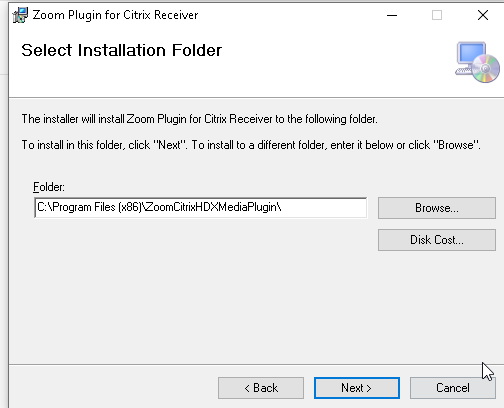
Task: Focus the Folder path input field
Action: pyautogui.click(x=200, y=208)
